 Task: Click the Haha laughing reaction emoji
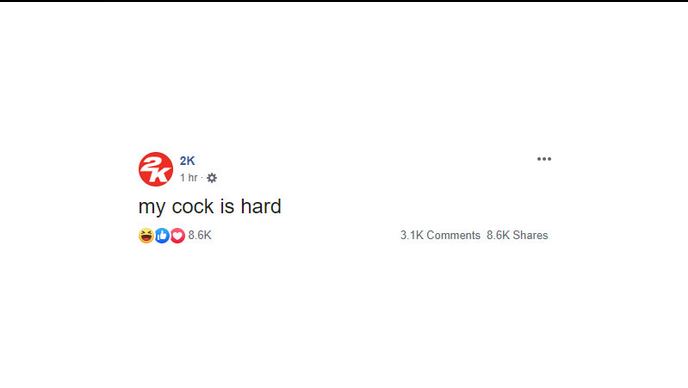click(146, 236)
